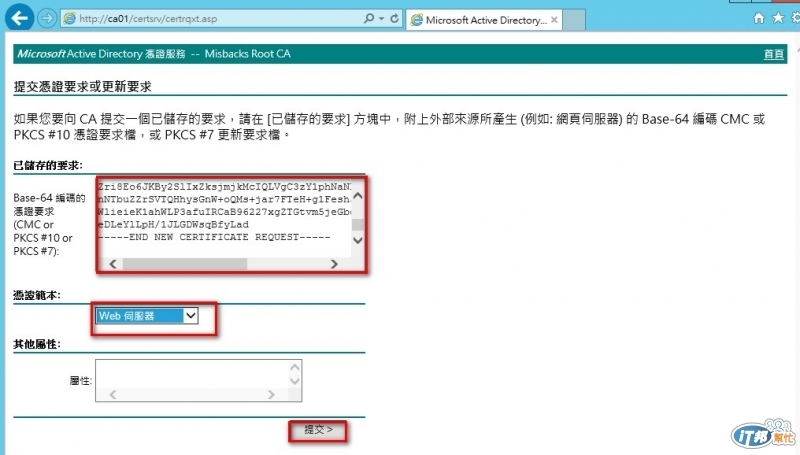
Task: Open the browser Tools gear icon
Action: pyautogui.click(x=795, y=18)
